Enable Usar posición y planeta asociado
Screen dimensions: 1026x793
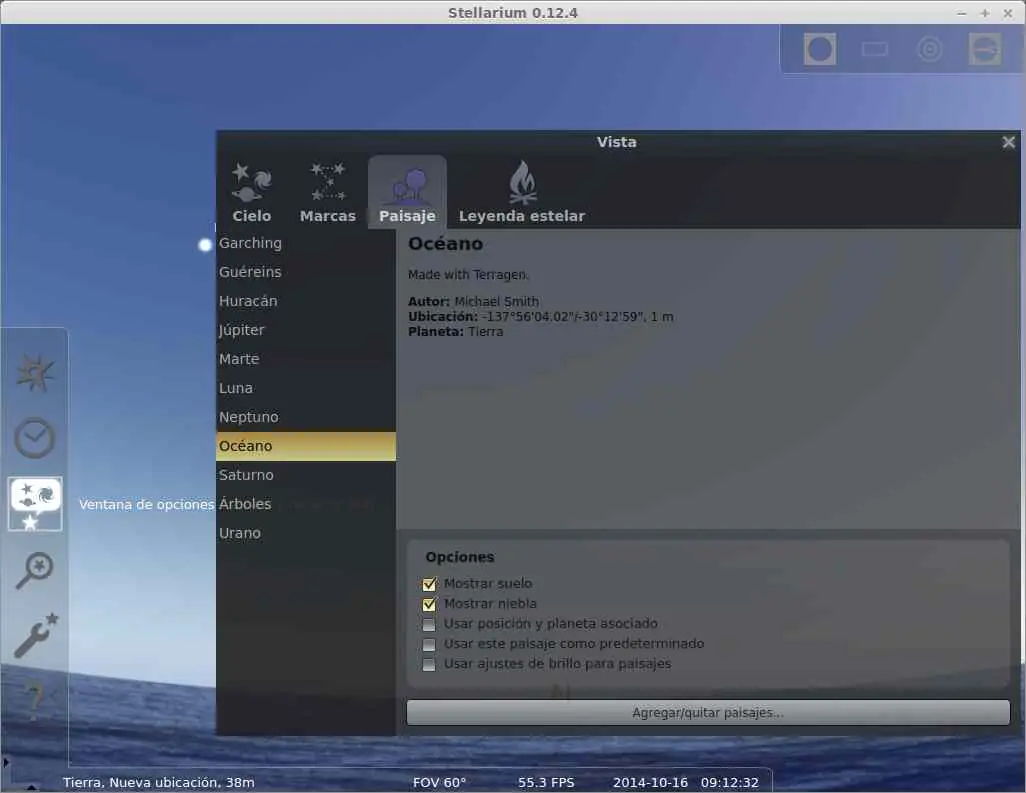[429, 624]
